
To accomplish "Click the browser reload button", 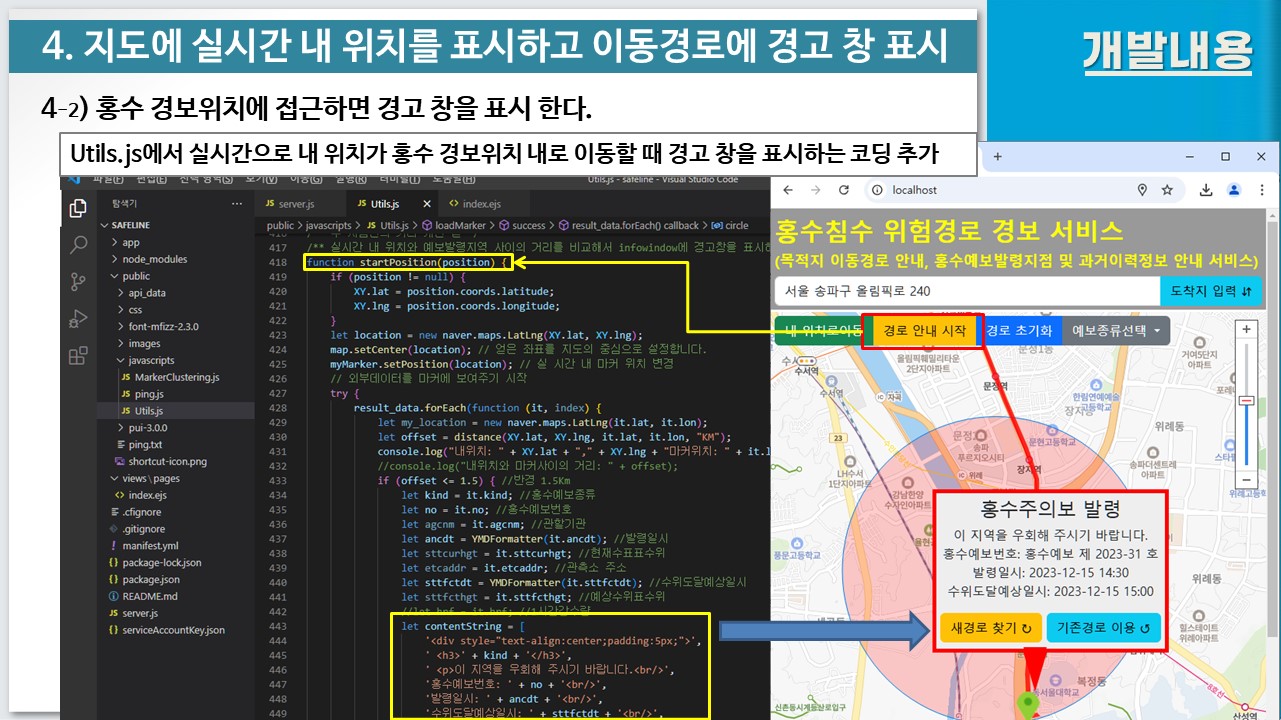I will [x=844, y=190].
